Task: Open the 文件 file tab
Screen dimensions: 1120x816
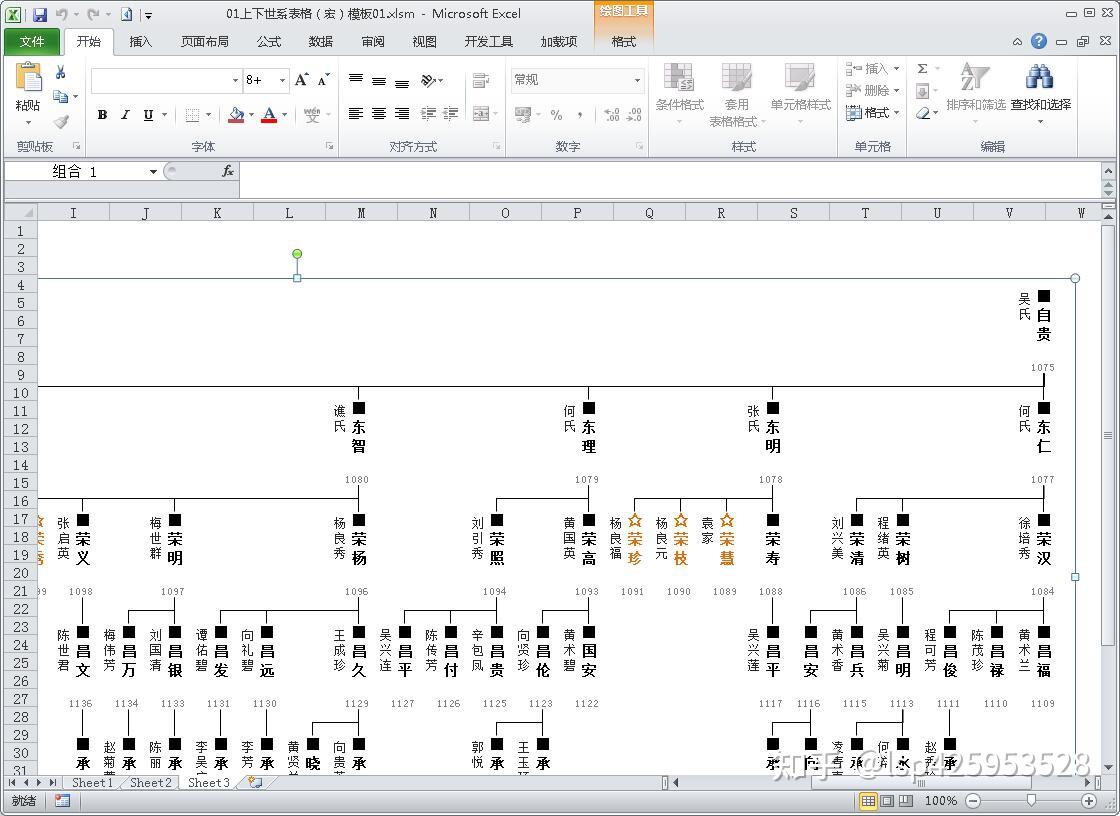Action: tap(31, 41)
